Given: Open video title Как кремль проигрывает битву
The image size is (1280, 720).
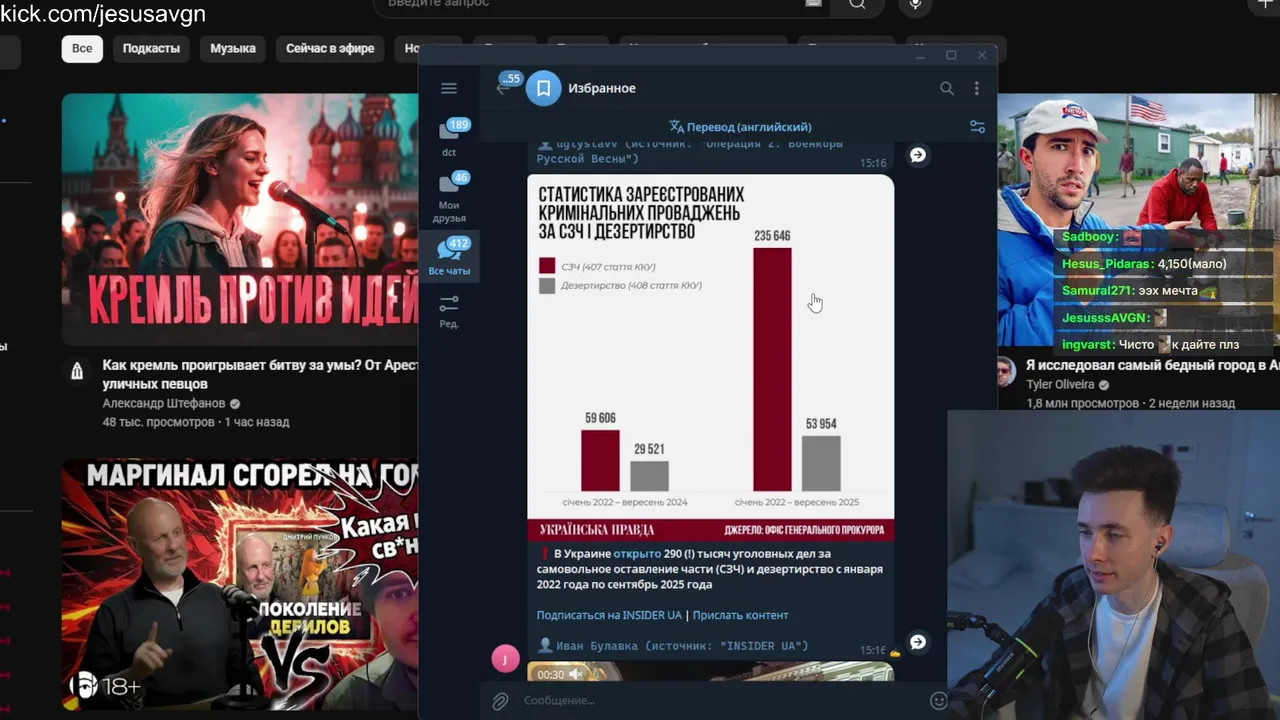Looking at the screenshot, I should tap(260, 375).
